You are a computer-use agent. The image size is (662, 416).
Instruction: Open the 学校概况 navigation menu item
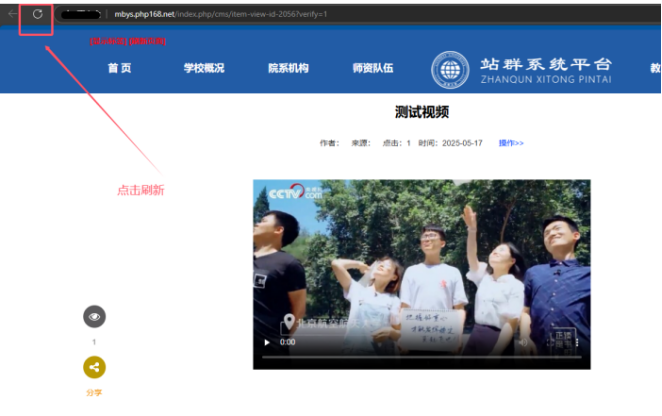click(x=203, y=69)
